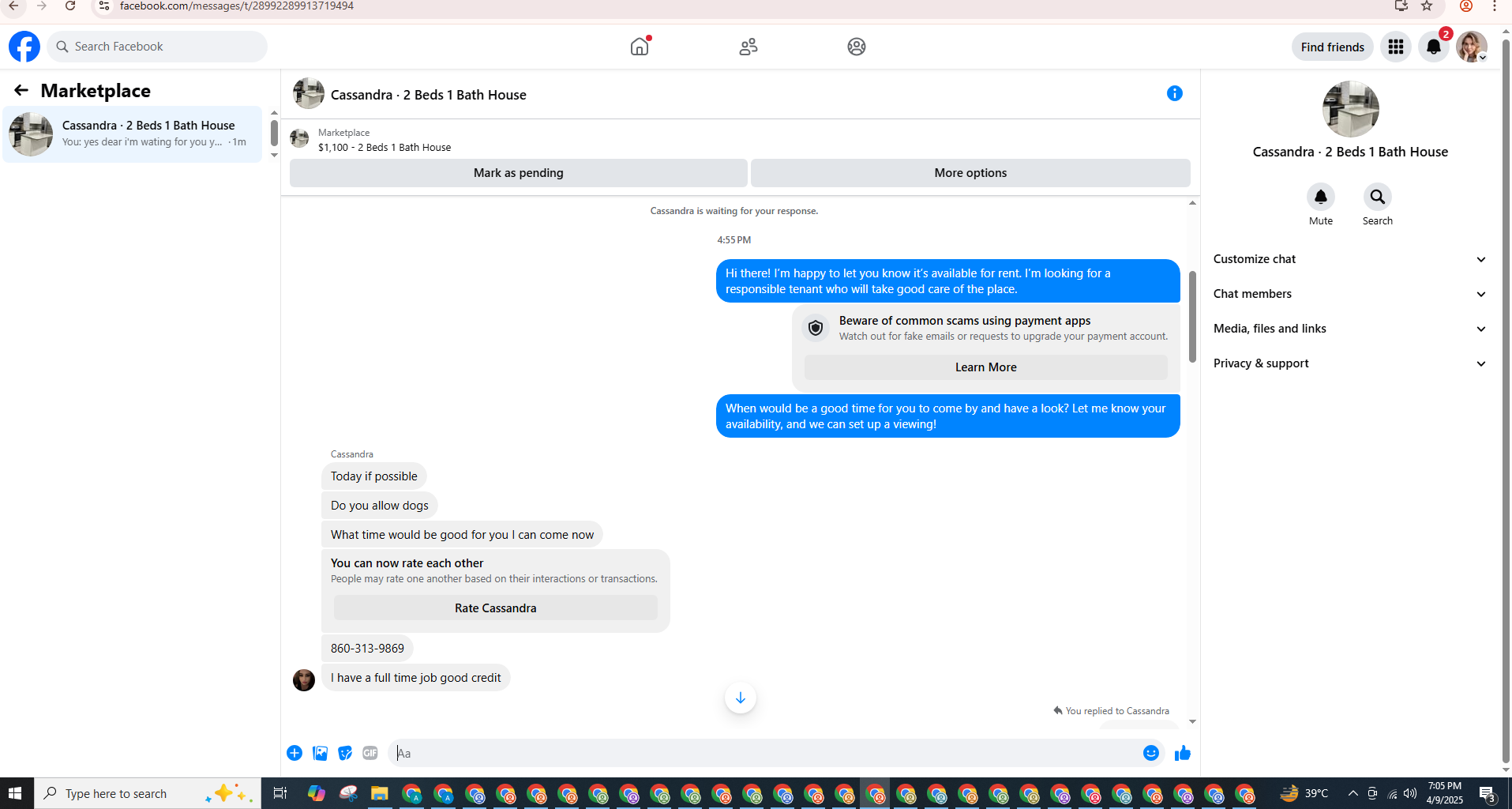Open Task View on the taskbar
This screenshot has width=1512, height=809.
pyautogui.click(x=280, y=793)
